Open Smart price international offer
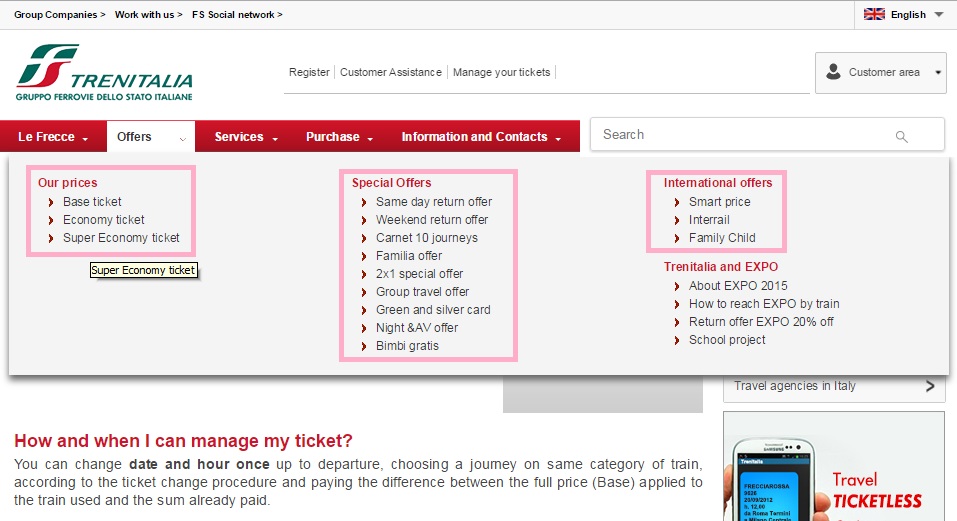The image size is (957, 521). point(720,201)
